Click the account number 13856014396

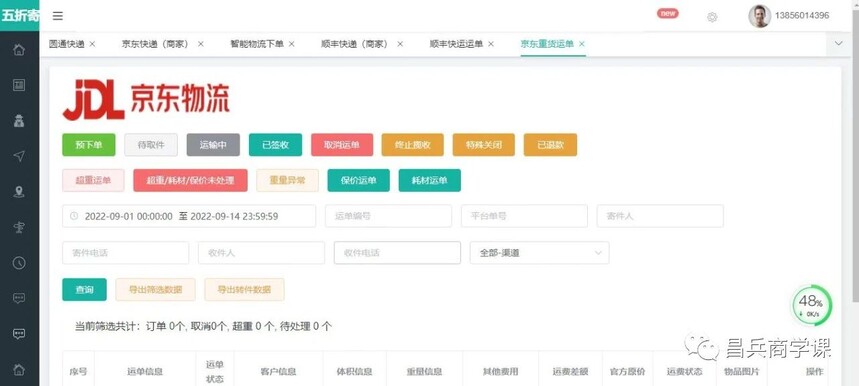tap(802, 16)
